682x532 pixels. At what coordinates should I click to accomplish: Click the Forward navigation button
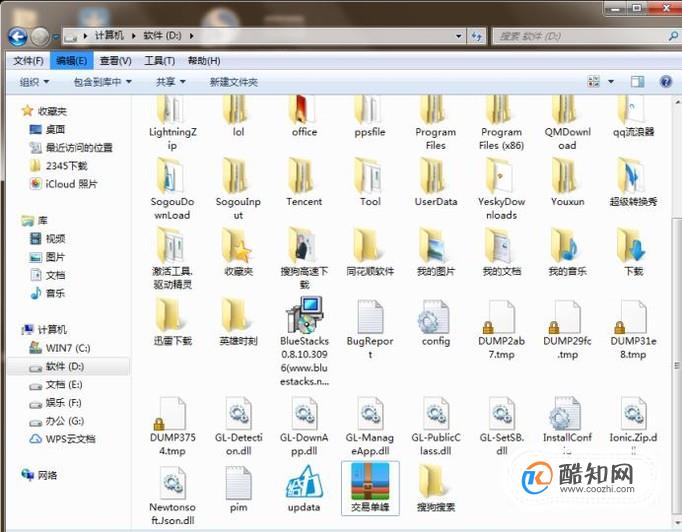click(40, 37)
